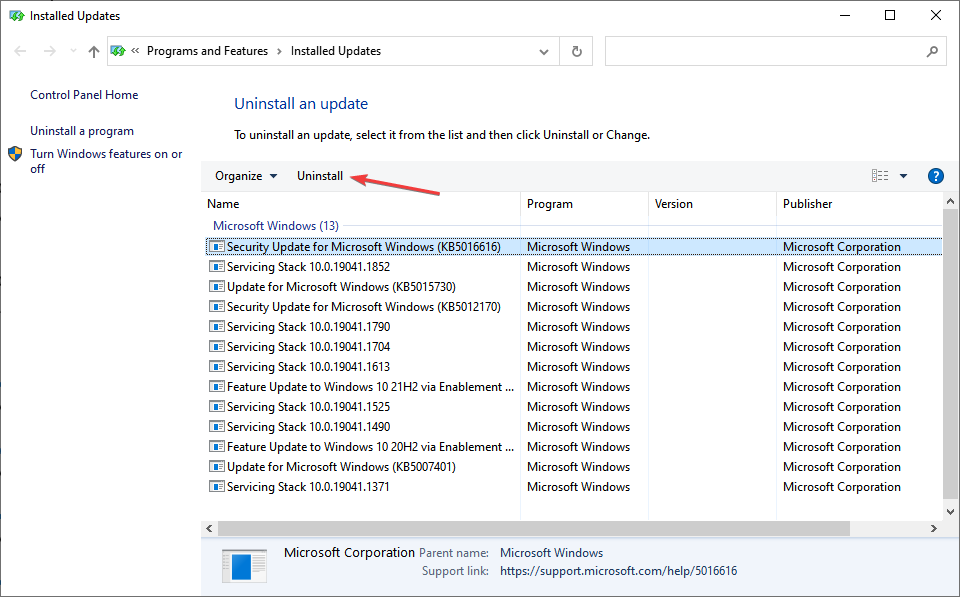This screenshot has height=597, width=960.
Task: Click the back navigation arrow
Action: click(20, 51)
